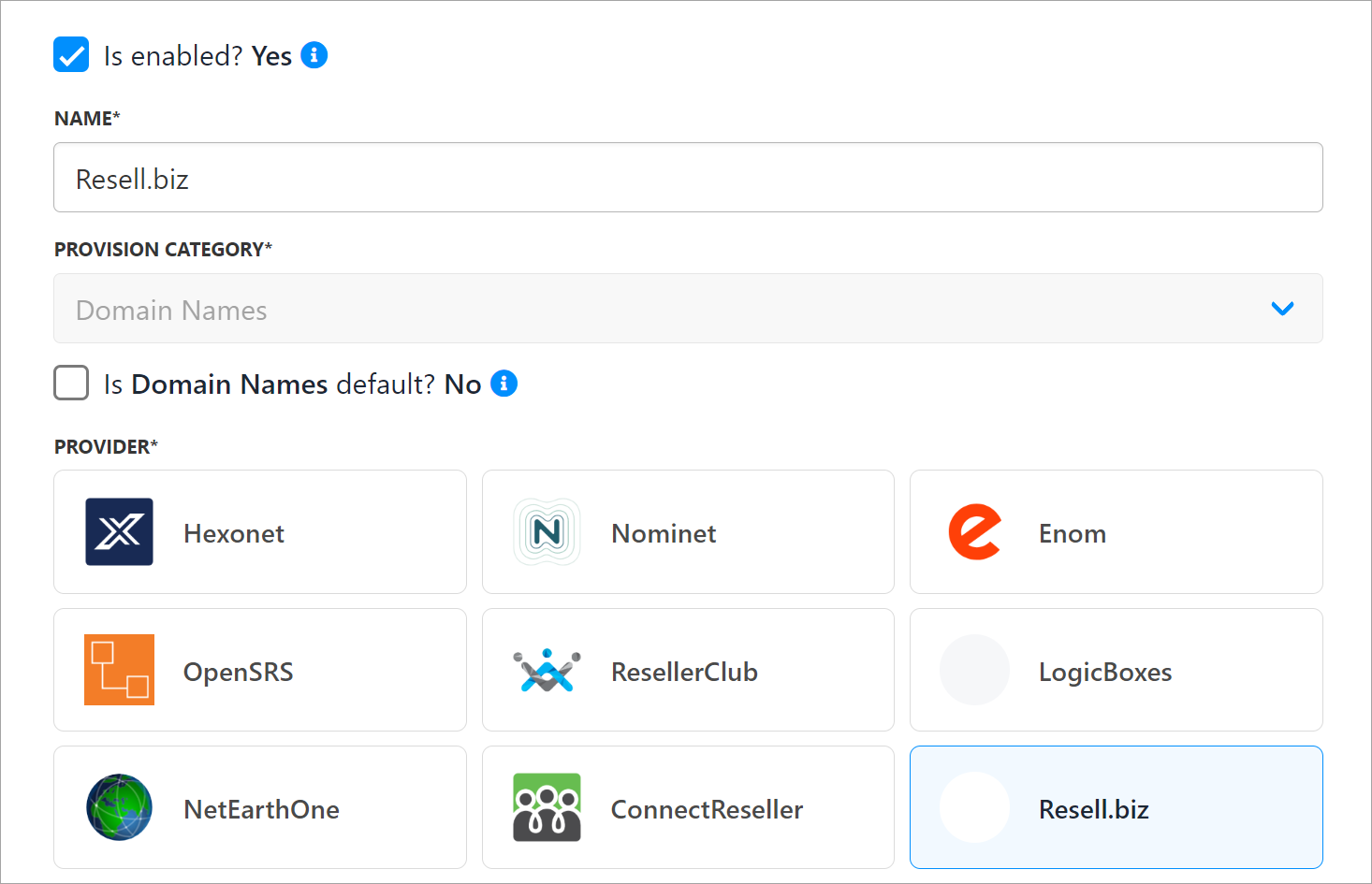Click the orange OpenSRS logo icon
The width and height of the screenshot is (1372, 884).
pos(119,670)
